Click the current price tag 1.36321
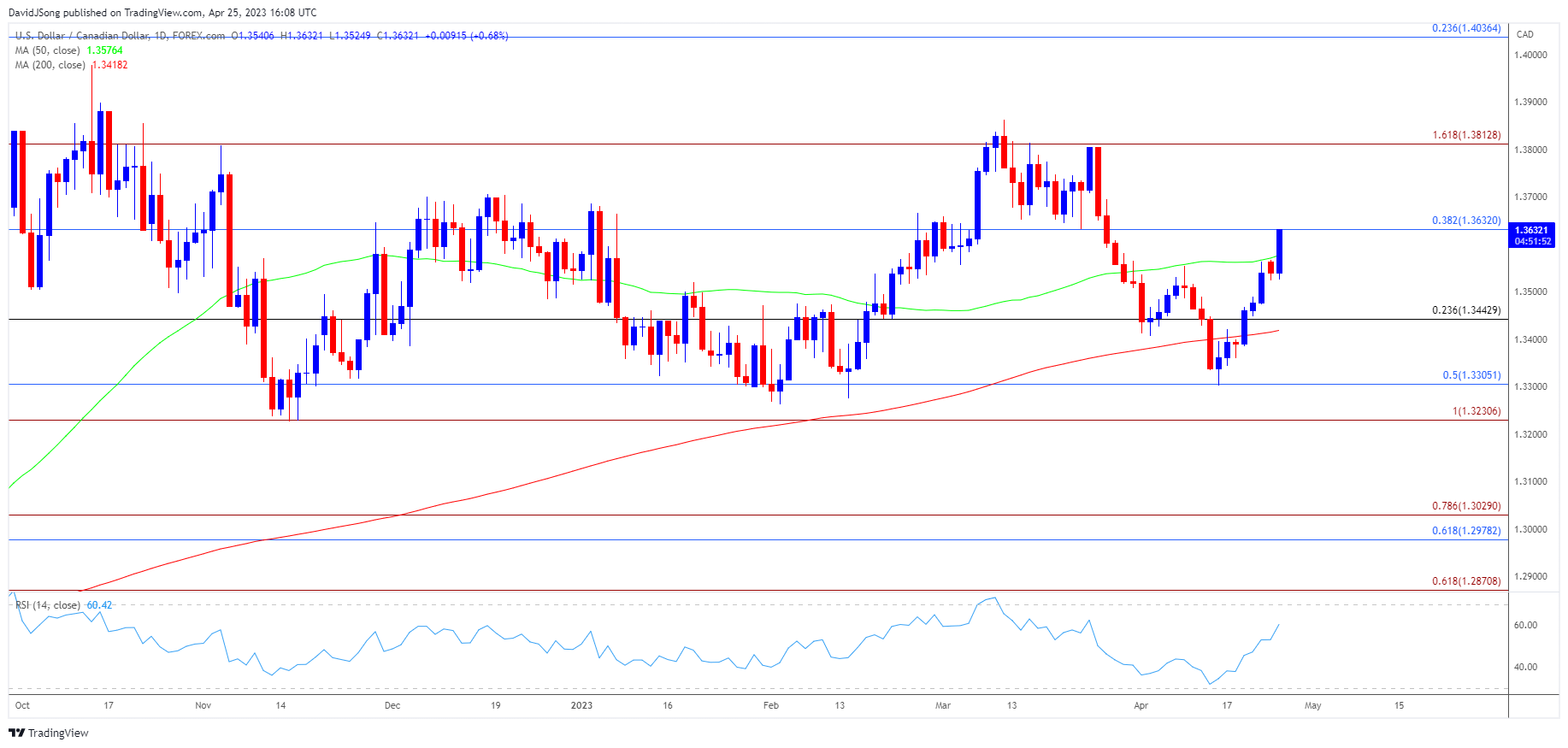The image size is (1568, 748). pos(1532,230)
